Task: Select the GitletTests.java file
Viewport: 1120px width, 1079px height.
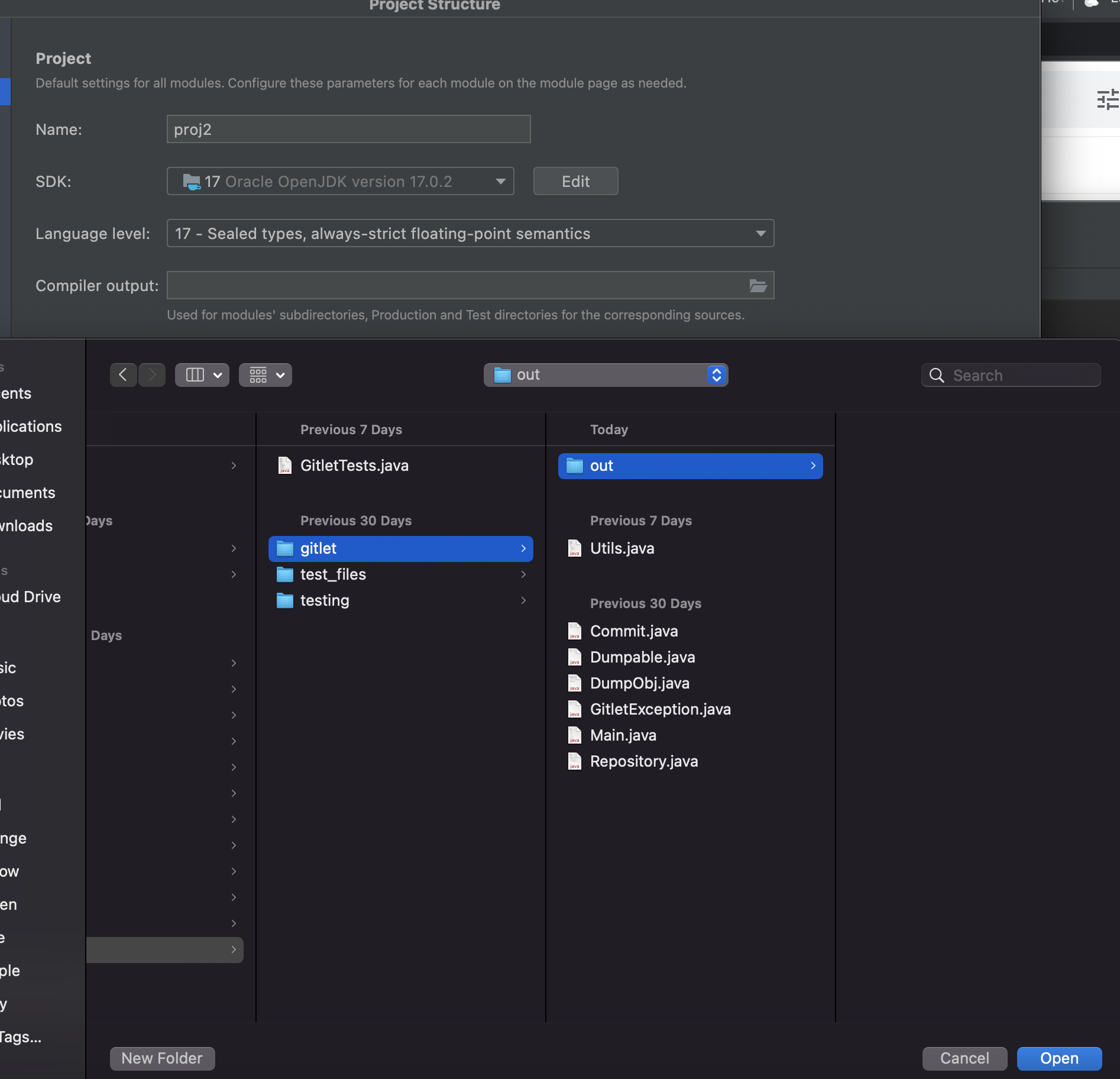Action: pyautogui.click(x=354, y=466)
